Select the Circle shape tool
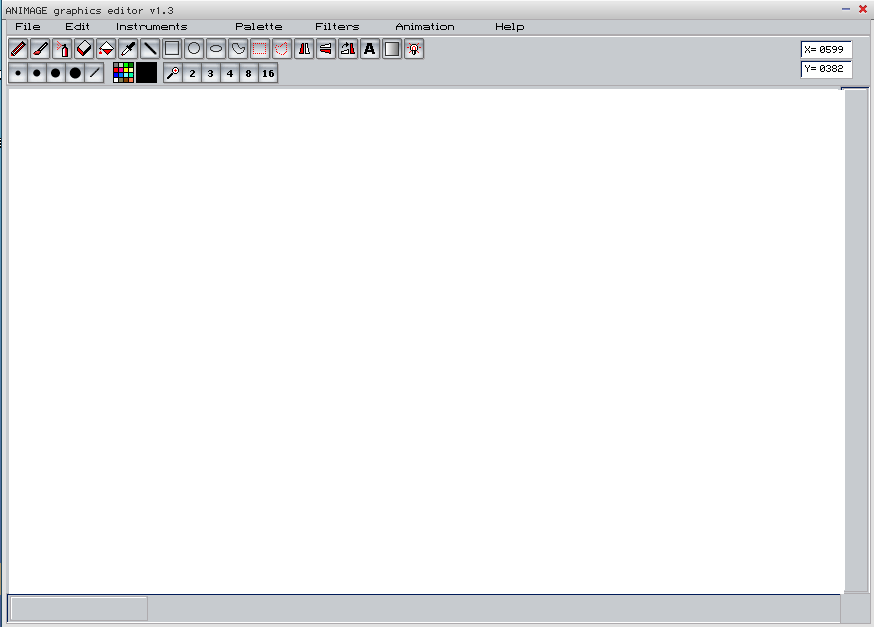The image size is (874, 627). coord(194,49)
